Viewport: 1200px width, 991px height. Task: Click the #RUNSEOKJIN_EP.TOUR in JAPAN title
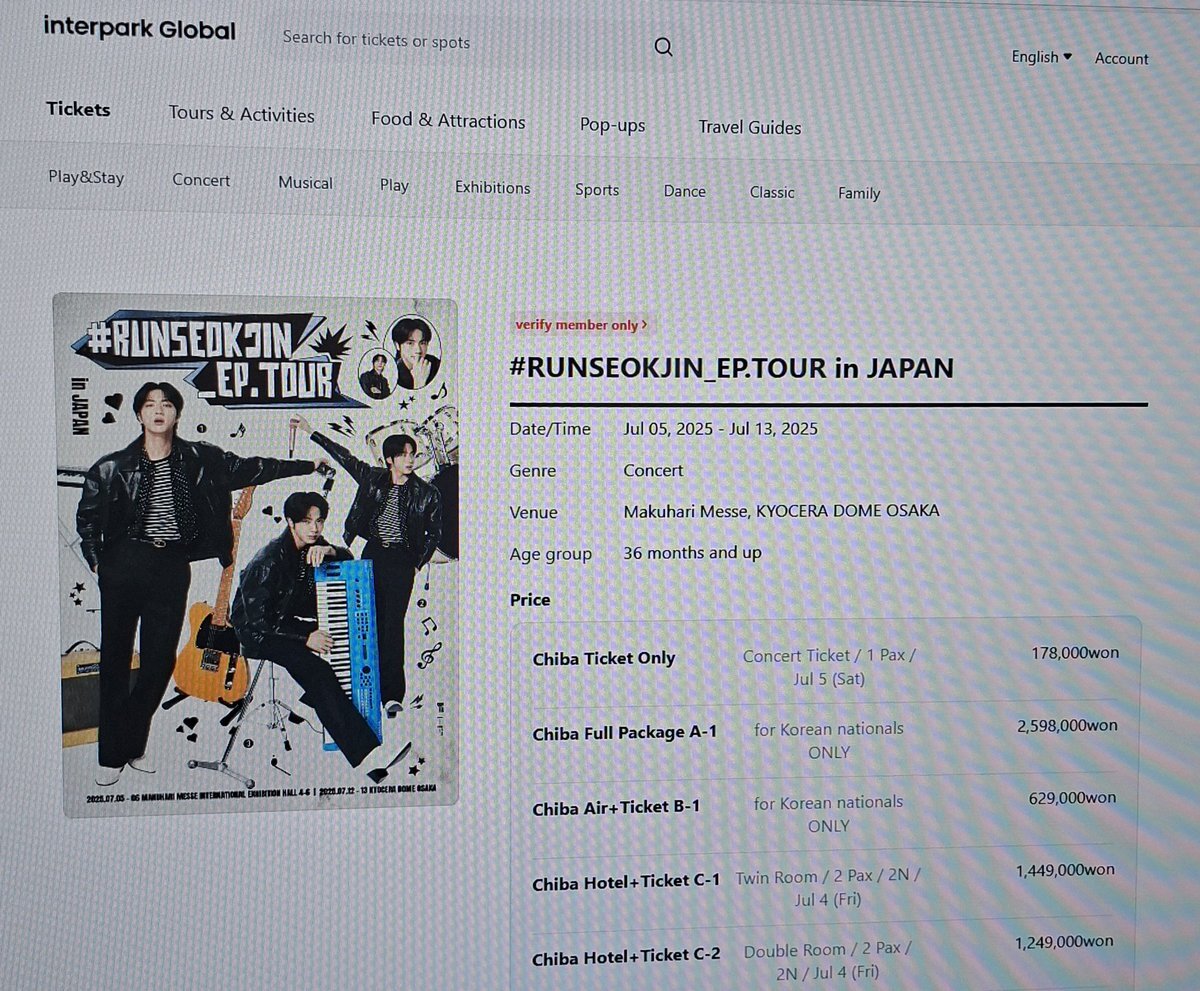[x=731, y=368]
